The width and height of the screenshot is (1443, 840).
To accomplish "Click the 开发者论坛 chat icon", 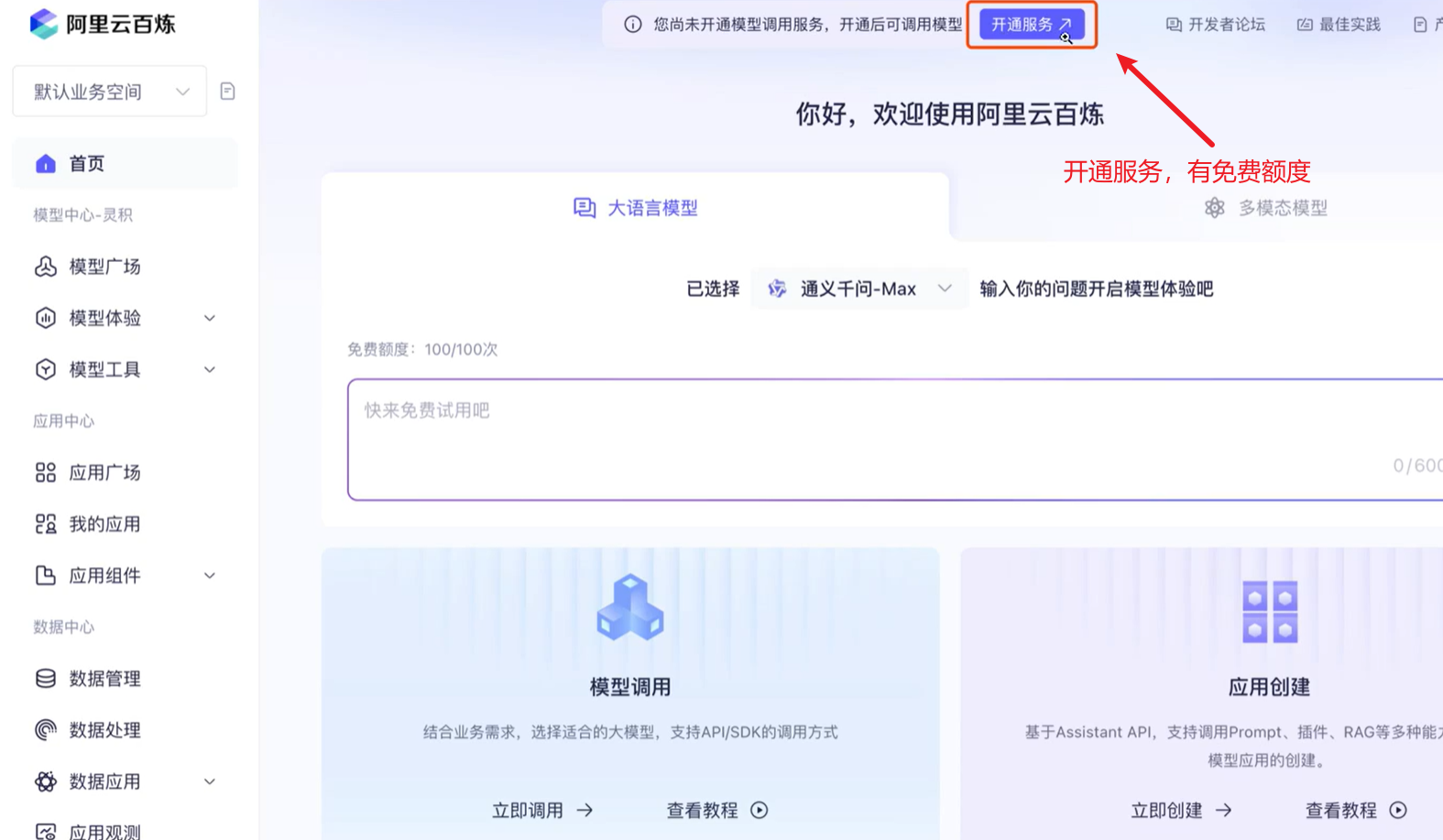I will click(x=1174, y=25).
